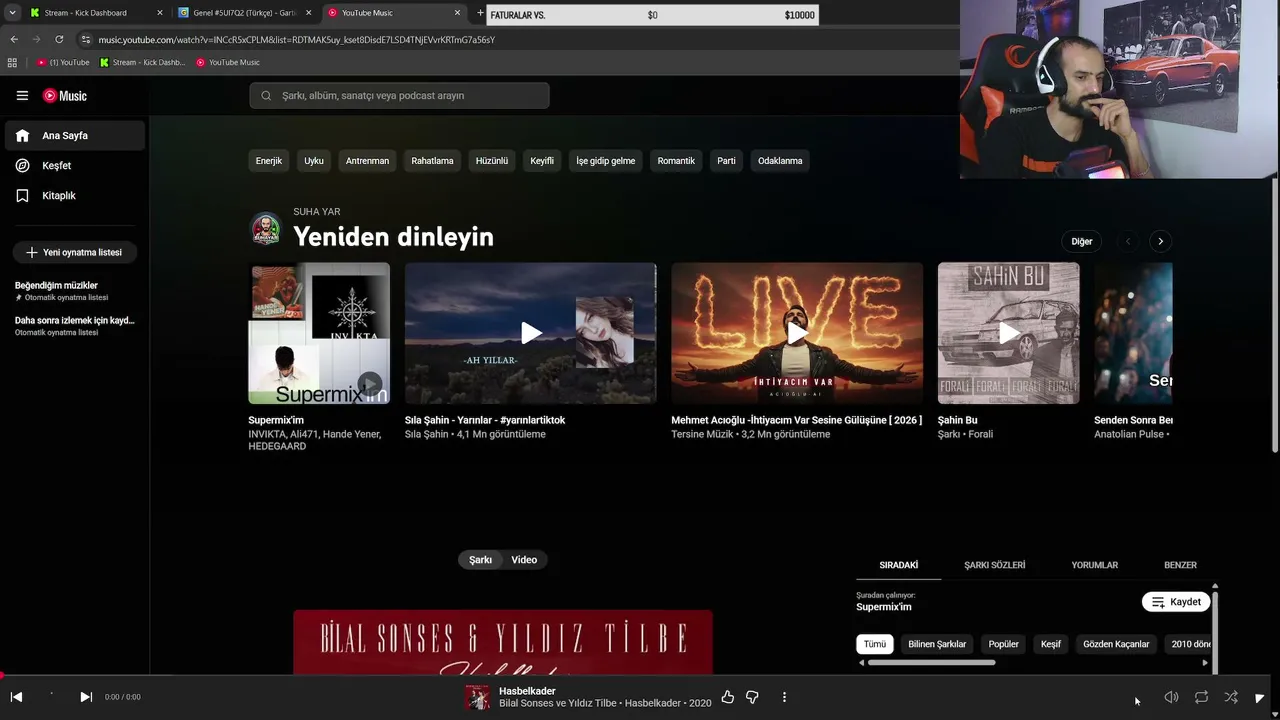1280x720 pixels.
Task: Go to Ana Sayfa in the sidebar
Action: pos(75,136)
